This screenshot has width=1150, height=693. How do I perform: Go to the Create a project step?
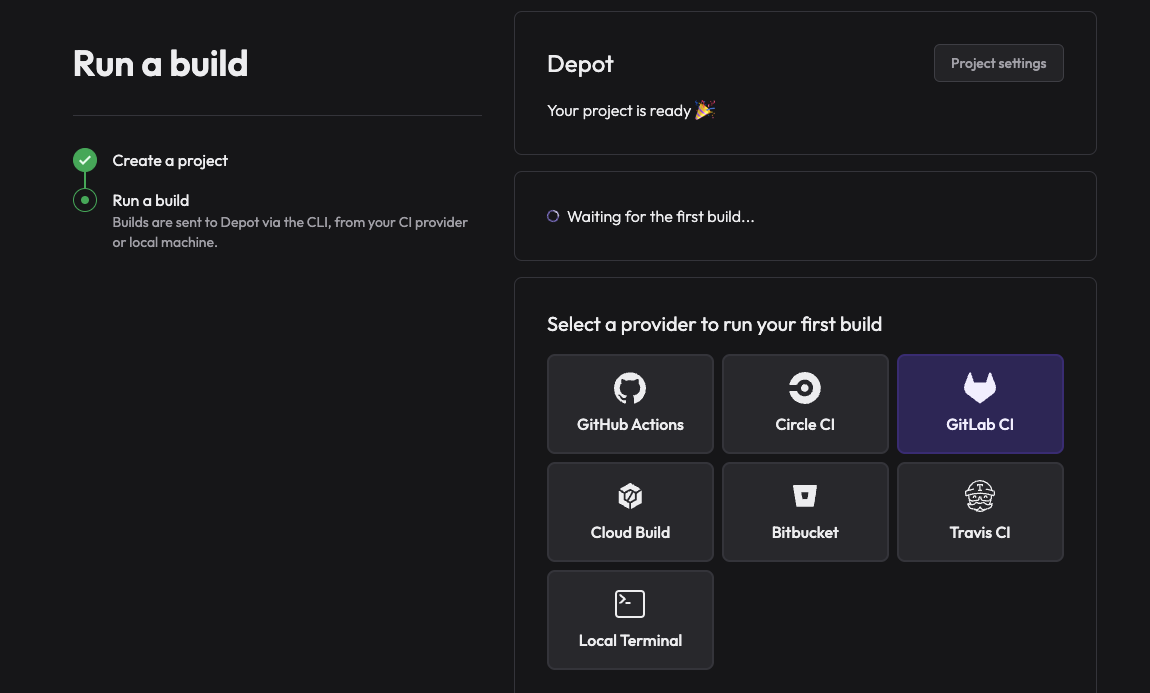[170, 161]
